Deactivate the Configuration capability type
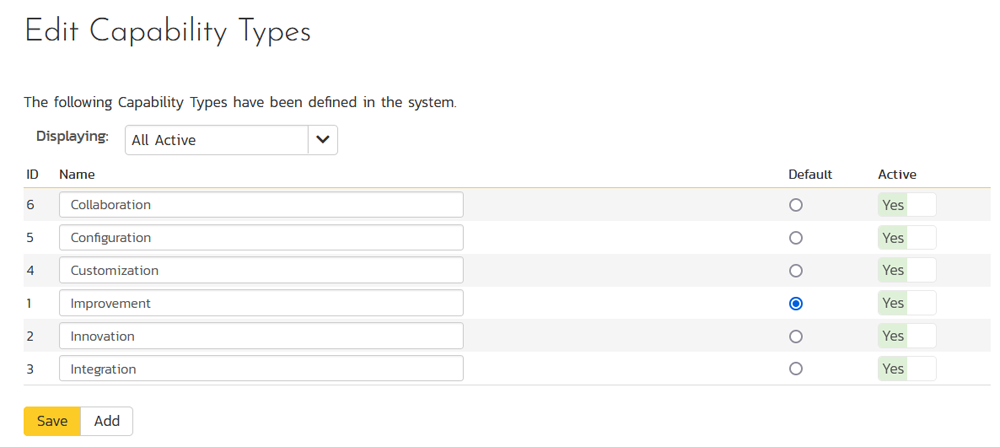The height and width of the screenshot is (447, 1000). [x=907, y=238]
